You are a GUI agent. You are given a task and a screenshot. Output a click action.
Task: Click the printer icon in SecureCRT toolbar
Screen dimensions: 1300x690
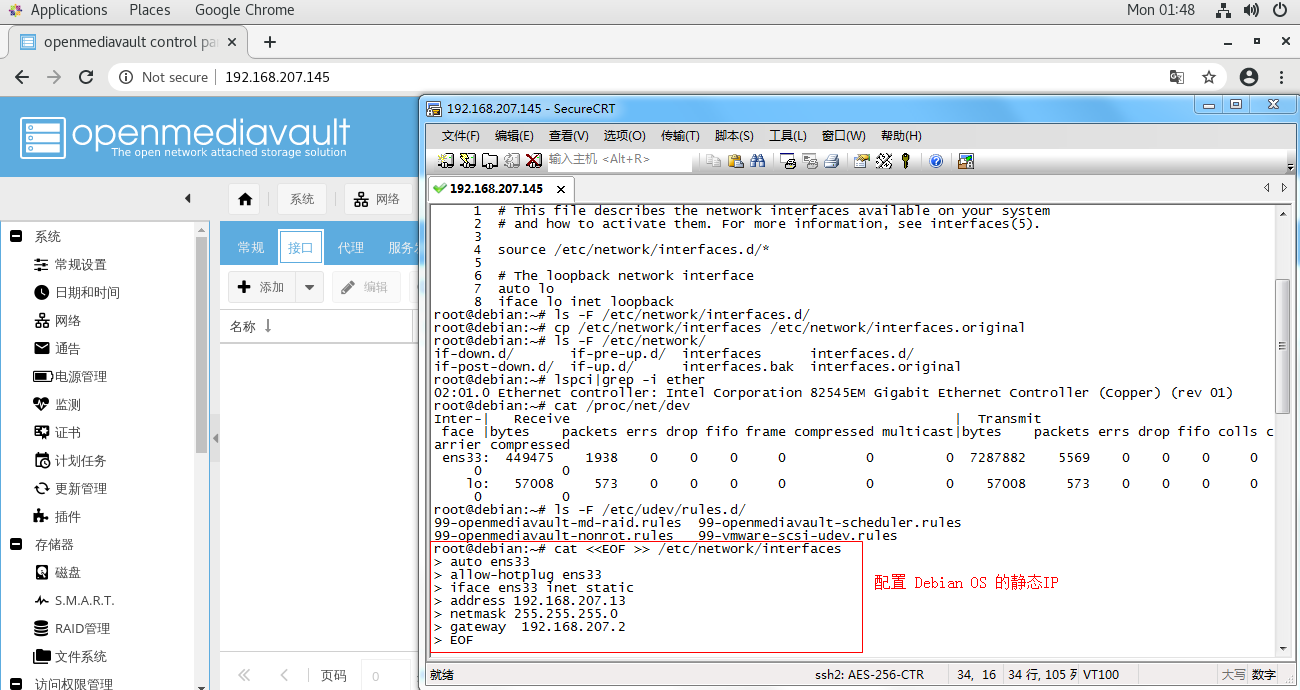(831, 160)
